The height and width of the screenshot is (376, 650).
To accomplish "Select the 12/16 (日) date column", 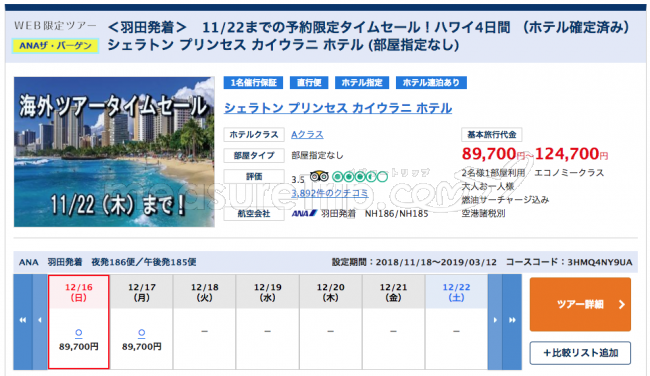I will tap(79, 322).
